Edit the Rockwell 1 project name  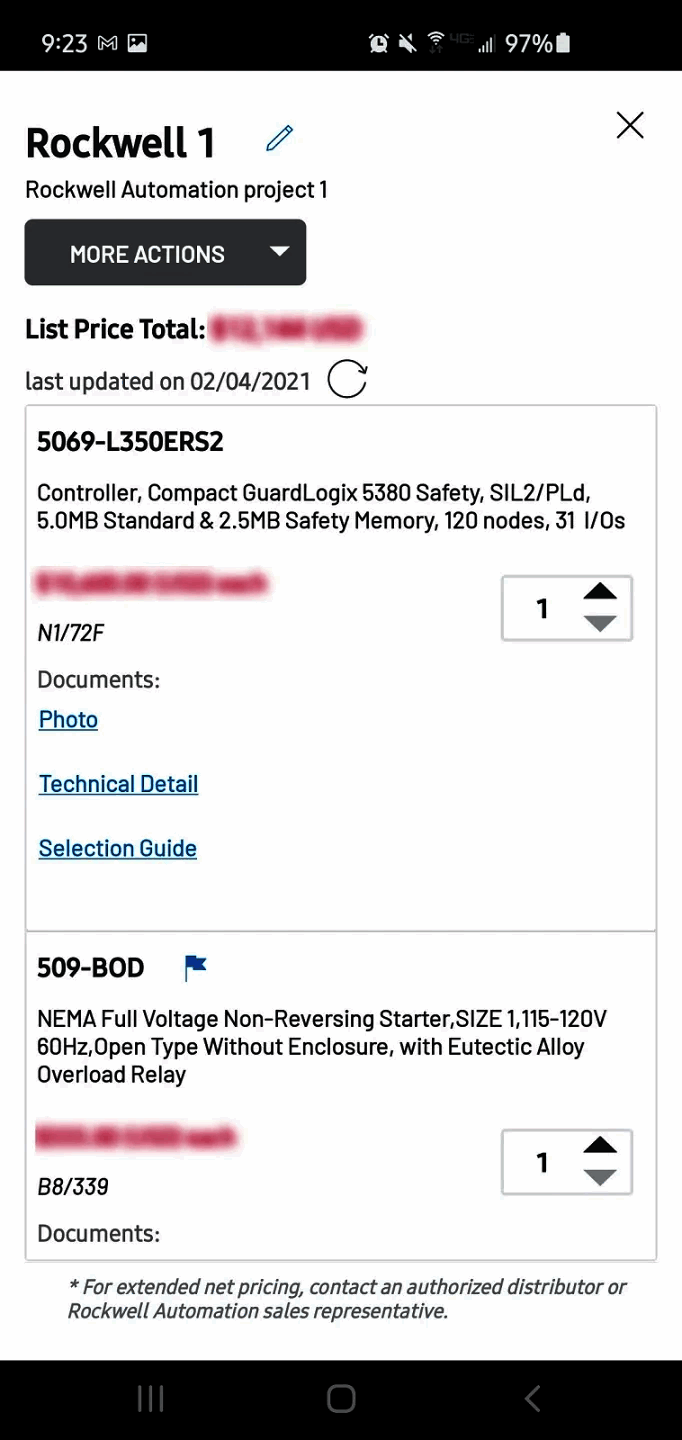[279, 138]
